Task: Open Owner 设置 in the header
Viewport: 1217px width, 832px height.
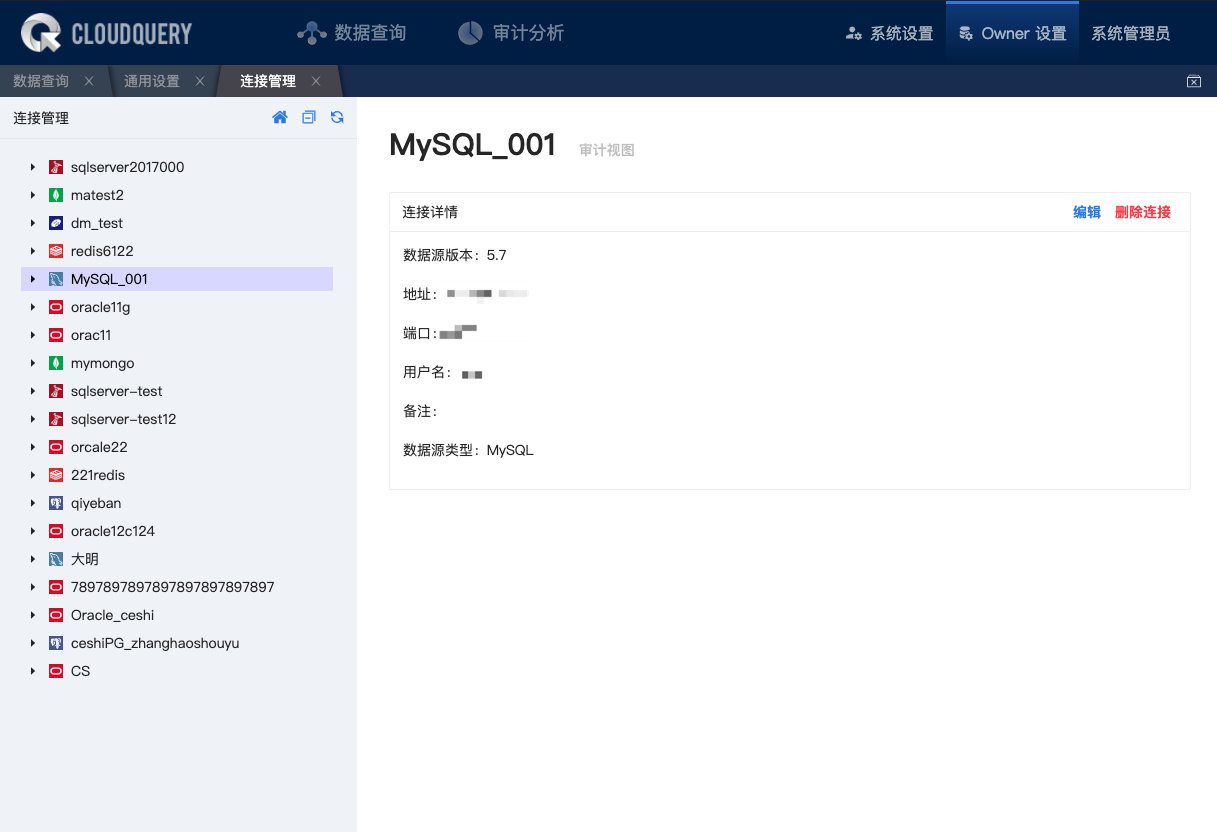Action: 1012,33
